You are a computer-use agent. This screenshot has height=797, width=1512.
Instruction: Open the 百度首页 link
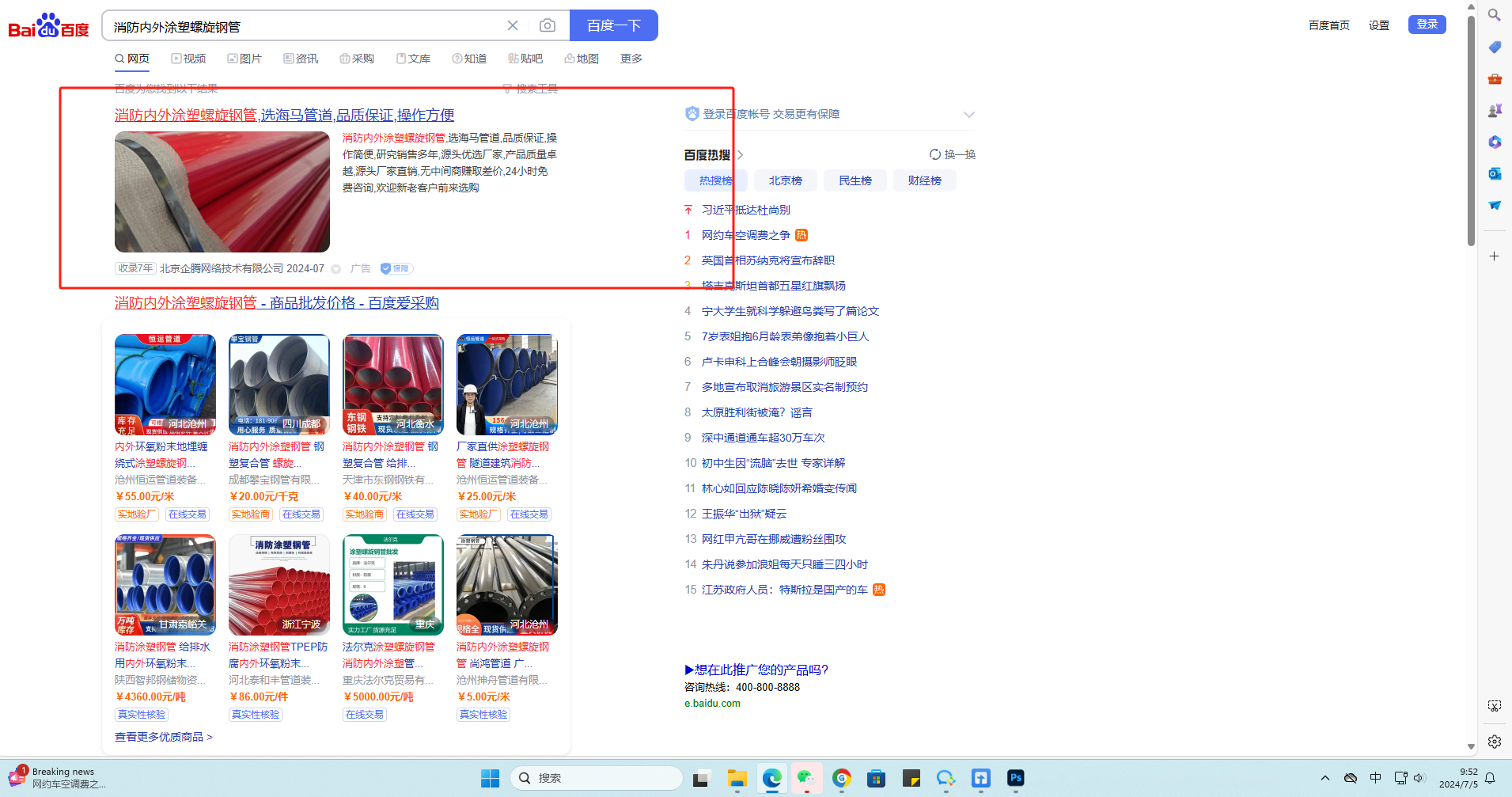(x=1329, y=25)
